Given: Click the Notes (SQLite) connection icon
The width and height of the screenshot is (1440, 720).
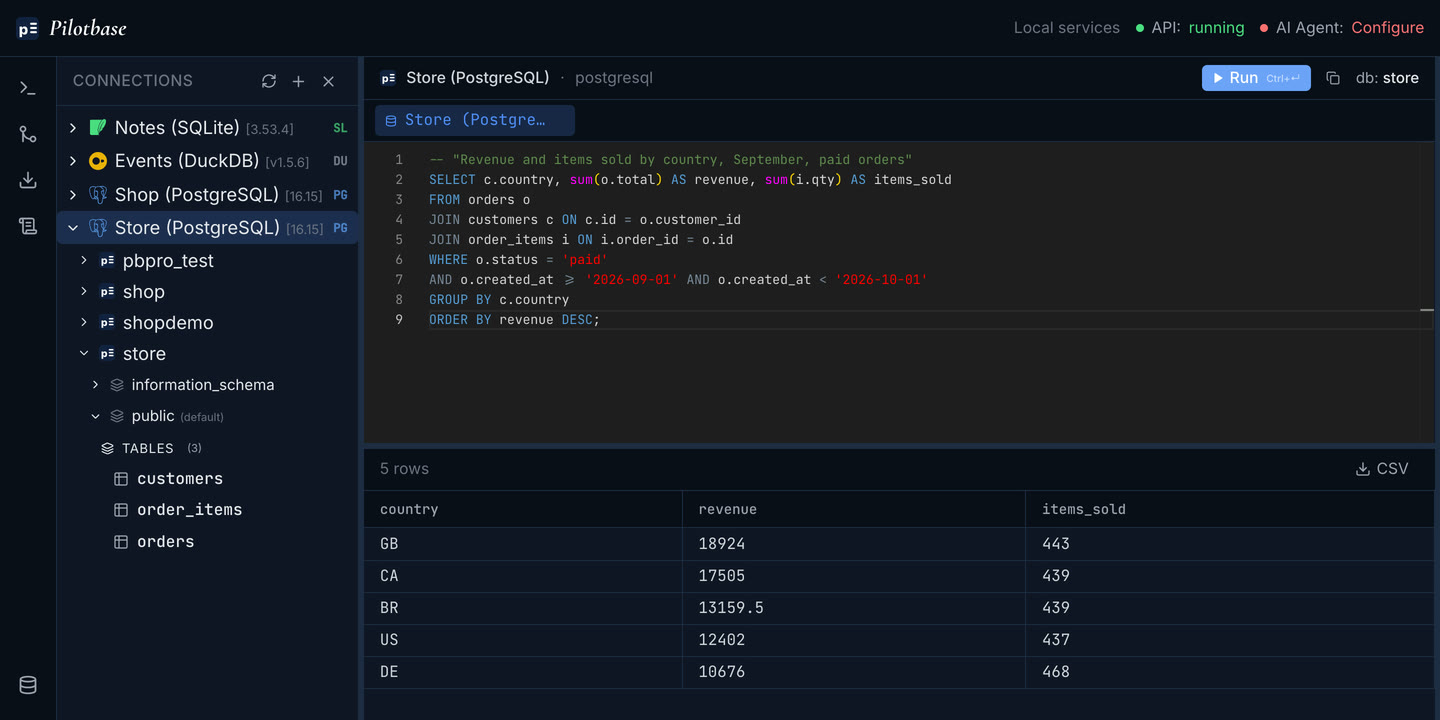Looking at the screenshot, I should (x=98, y=128).
